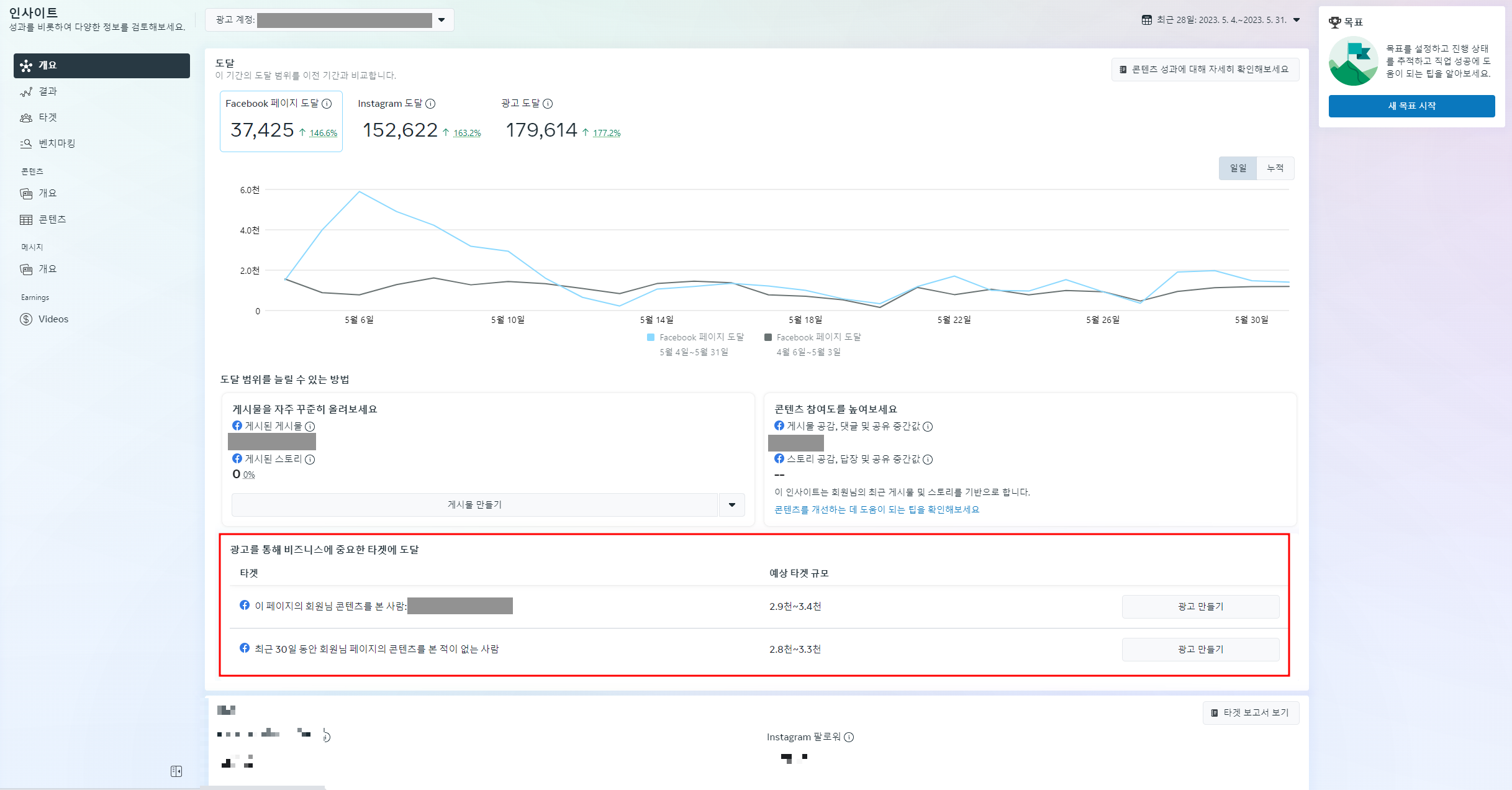Click the info icon beside 게시된 스토리
Image resolution: width=1512 pixels, height=790 pixels.
pos(310,460)
